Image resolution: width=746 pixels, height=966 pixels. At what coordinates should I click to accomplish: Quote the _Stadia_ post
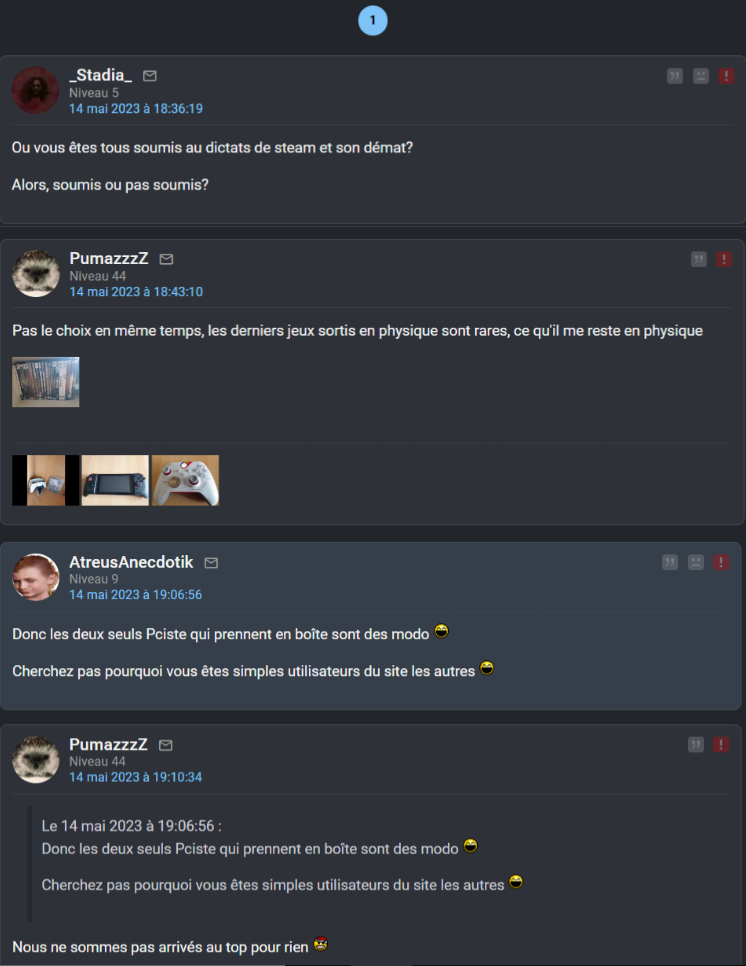click(675, 76)
